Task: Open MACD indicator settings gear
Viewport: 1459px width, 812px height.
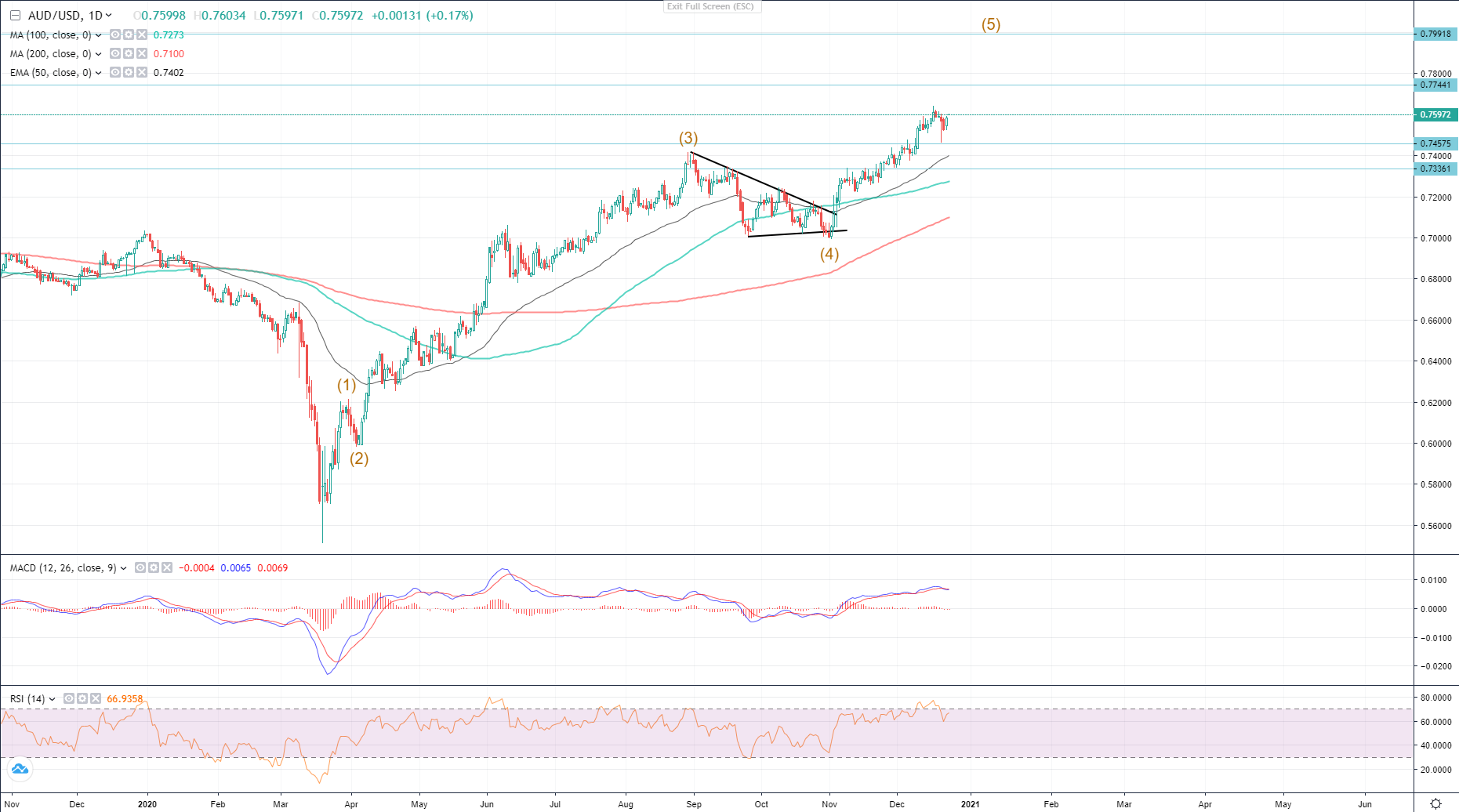Action: 154,567
